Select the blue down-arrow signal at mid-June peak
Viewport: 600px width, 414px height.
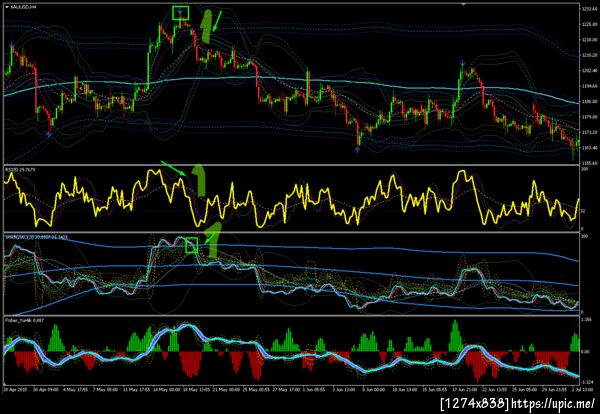[462, 62]
